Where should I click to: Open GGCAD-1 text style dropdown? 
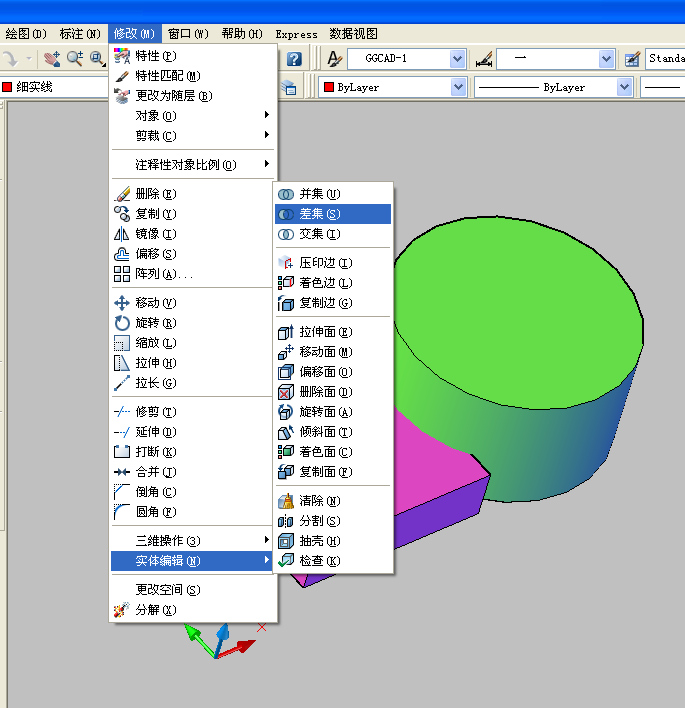click(x=457, y=59)
